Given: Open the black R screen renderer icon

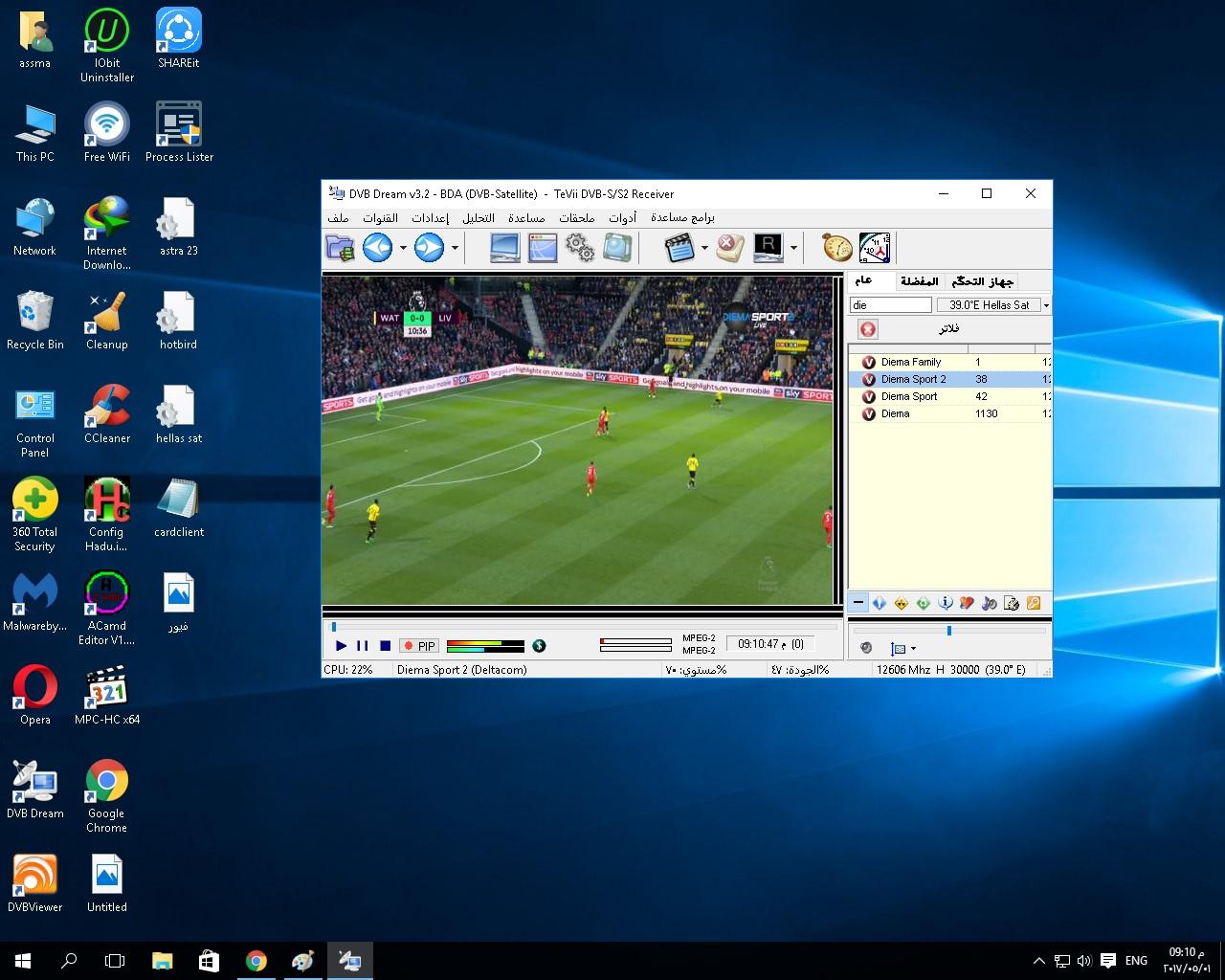Looking at the screenshot, I should pyautogui.click(x=768, y=248).
